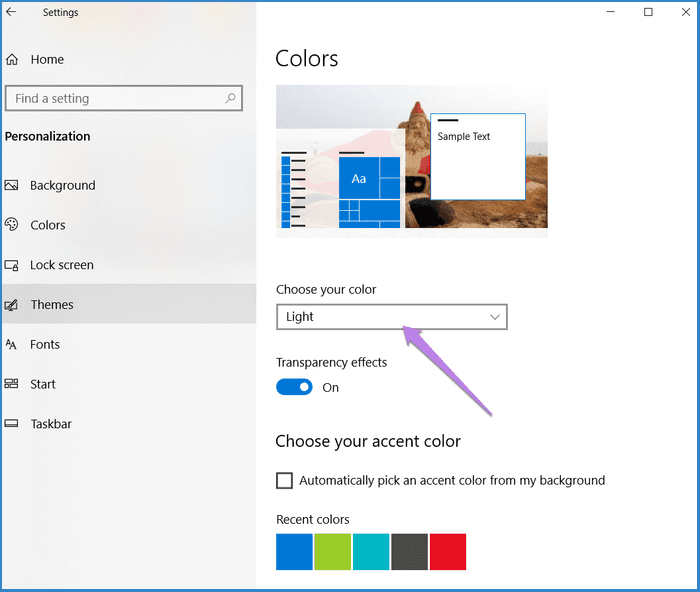Pick the teal recent color

coord(371,552)
